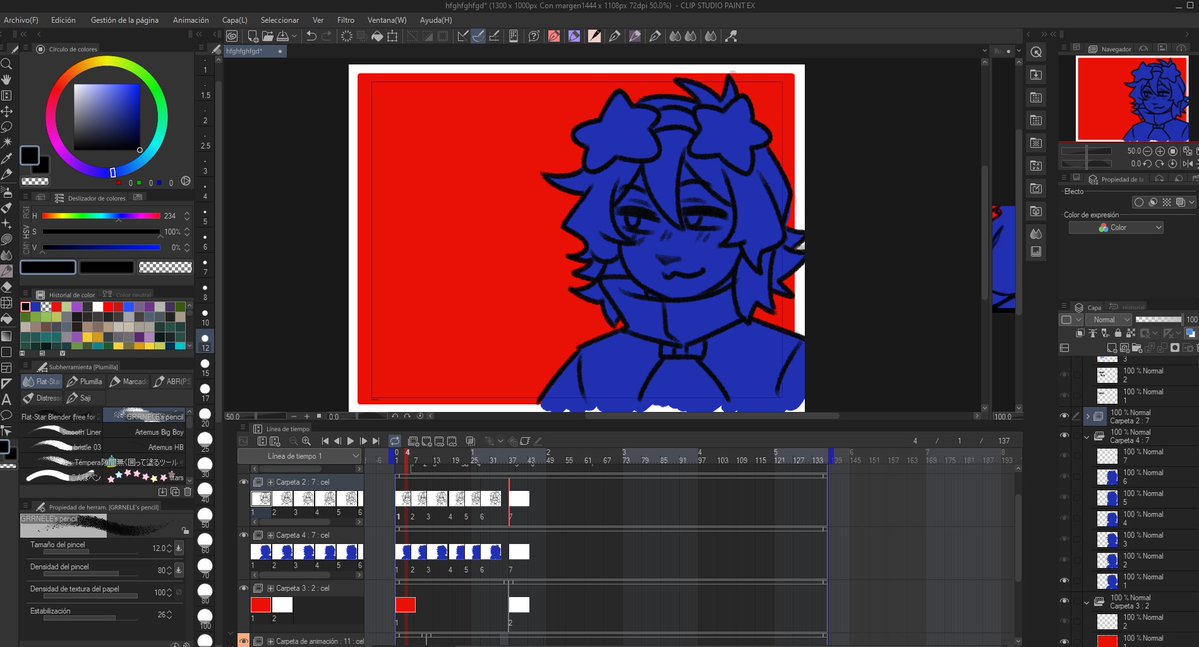Toggle visibility of Carpeta de animación track
The height and width of the screenshot is (647, 1199).
pos(244,641)
